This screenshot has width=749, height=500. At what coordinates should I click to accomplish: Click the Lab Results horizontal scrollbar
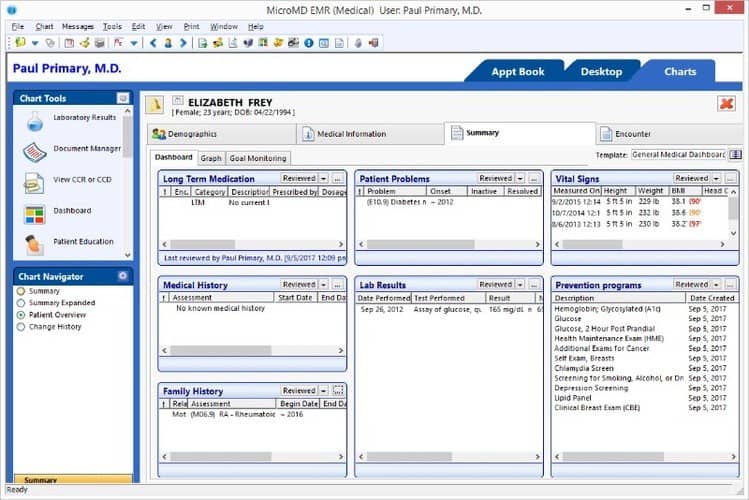click(x=449, y=457)
